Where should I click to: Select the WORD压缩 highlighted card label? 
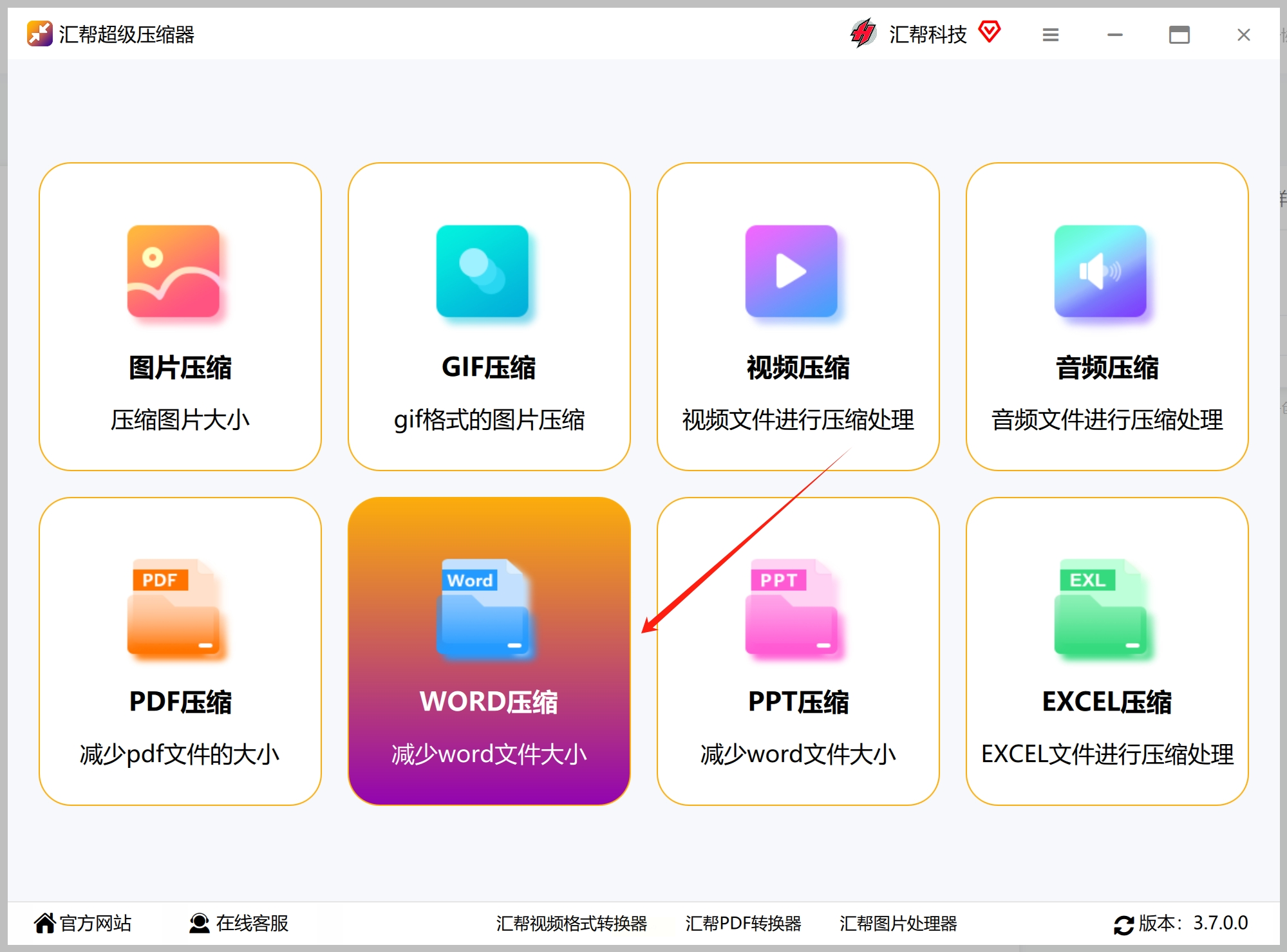tap(489, 702)
